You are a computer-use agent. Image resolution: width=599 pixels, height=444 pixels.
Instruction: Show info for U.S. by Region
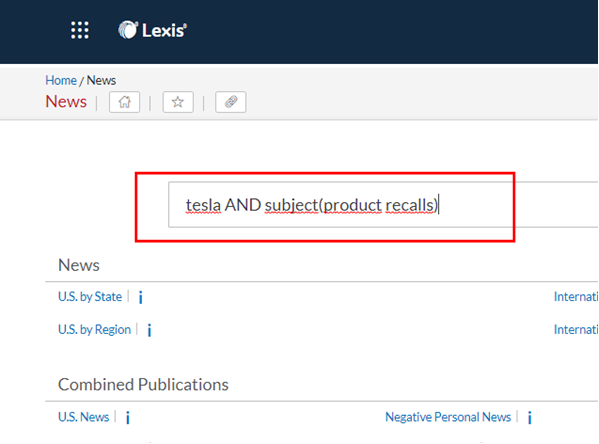click(x=149, y=330)
